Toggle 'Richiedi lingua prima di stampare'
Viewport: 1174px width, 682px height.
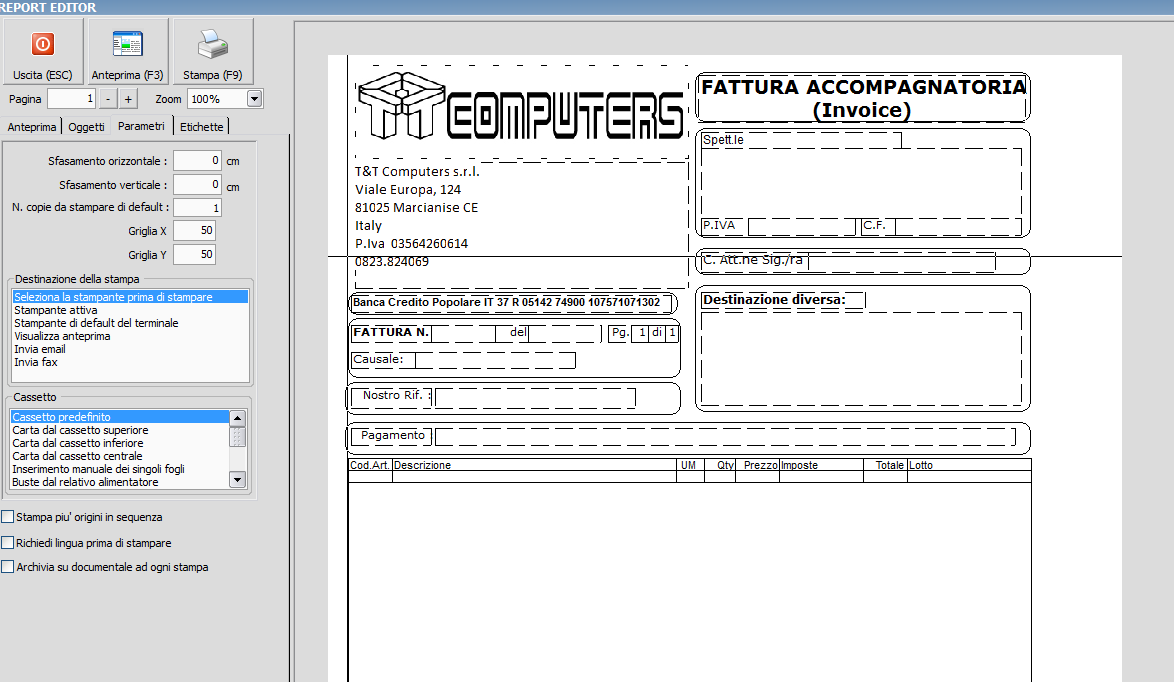tap(7, 543)
